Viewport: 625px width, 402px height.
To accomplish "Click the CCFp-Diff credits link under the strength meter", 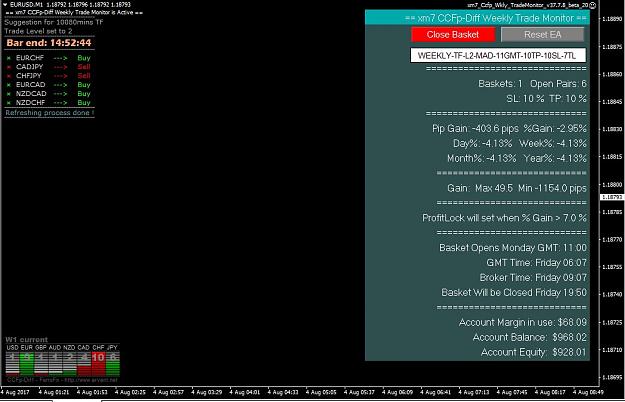I will pos(63,380).
